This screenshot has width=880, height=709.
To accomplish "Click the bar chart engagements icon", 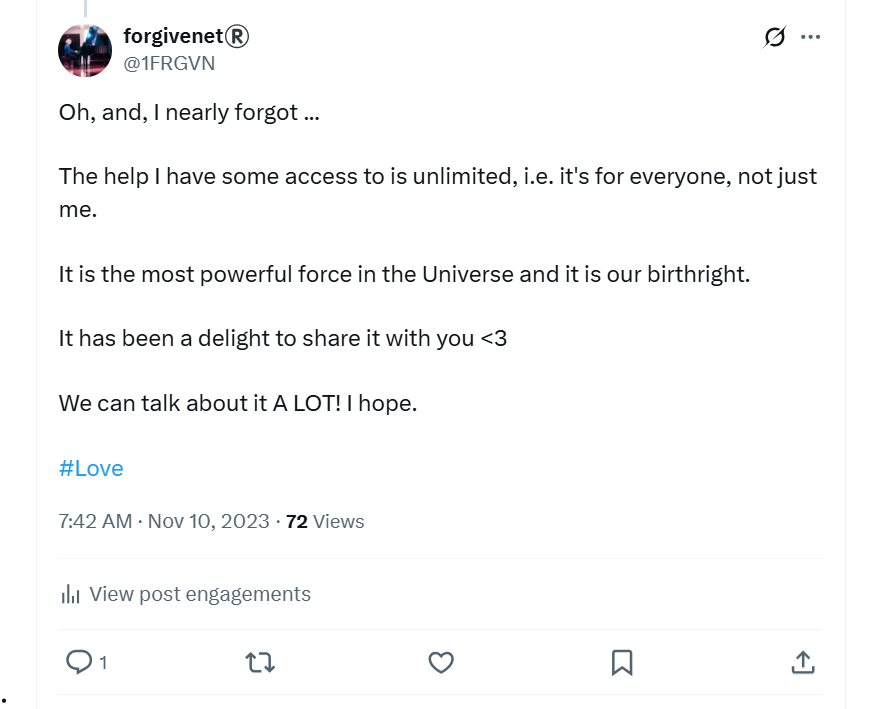I will pyautogui.click(x=70, y=594).
